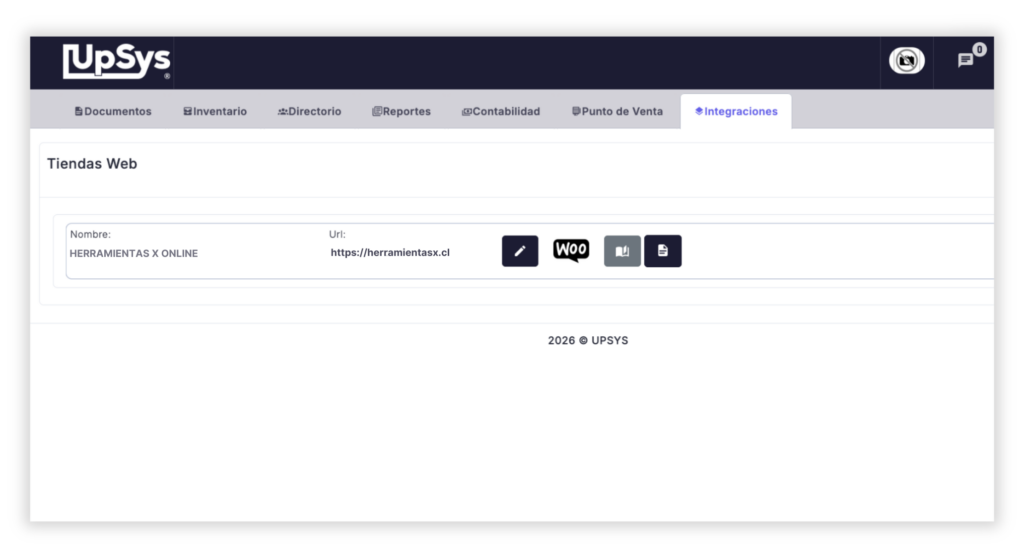Screen dimensions: 1024x558
Task: Click the Nombre field label
Action: [90, 235]
